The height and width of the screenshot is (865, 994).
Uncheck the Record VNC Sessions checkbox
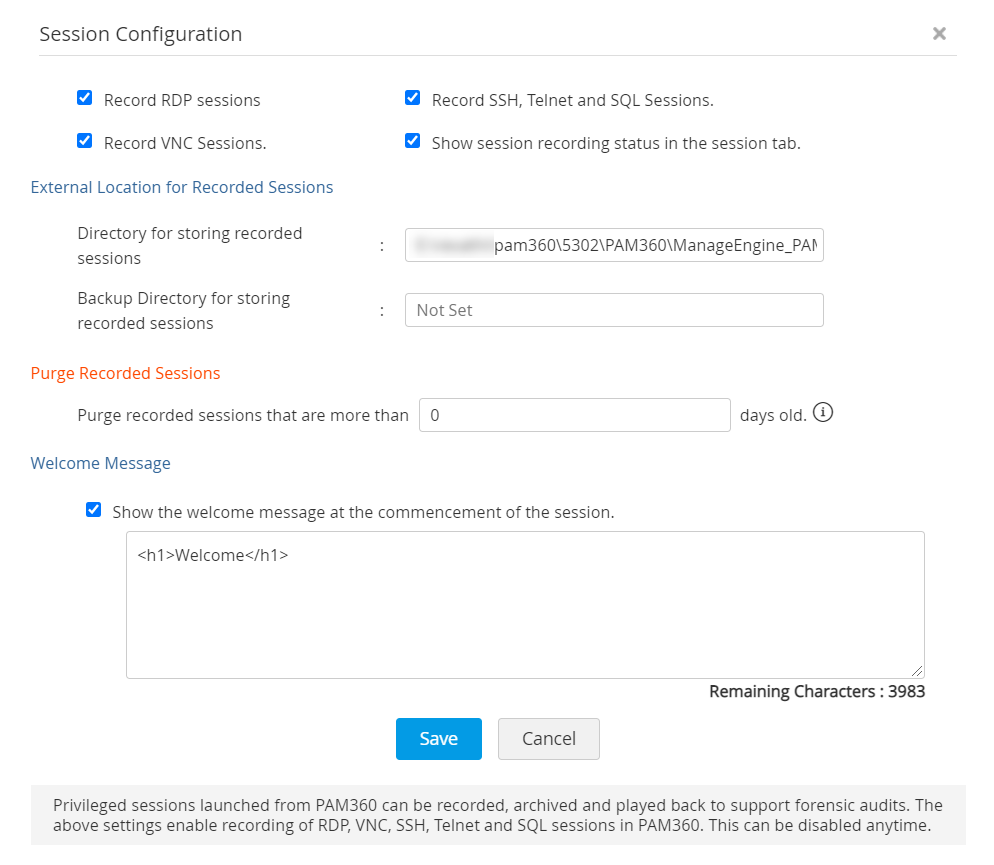coord(85,142)
